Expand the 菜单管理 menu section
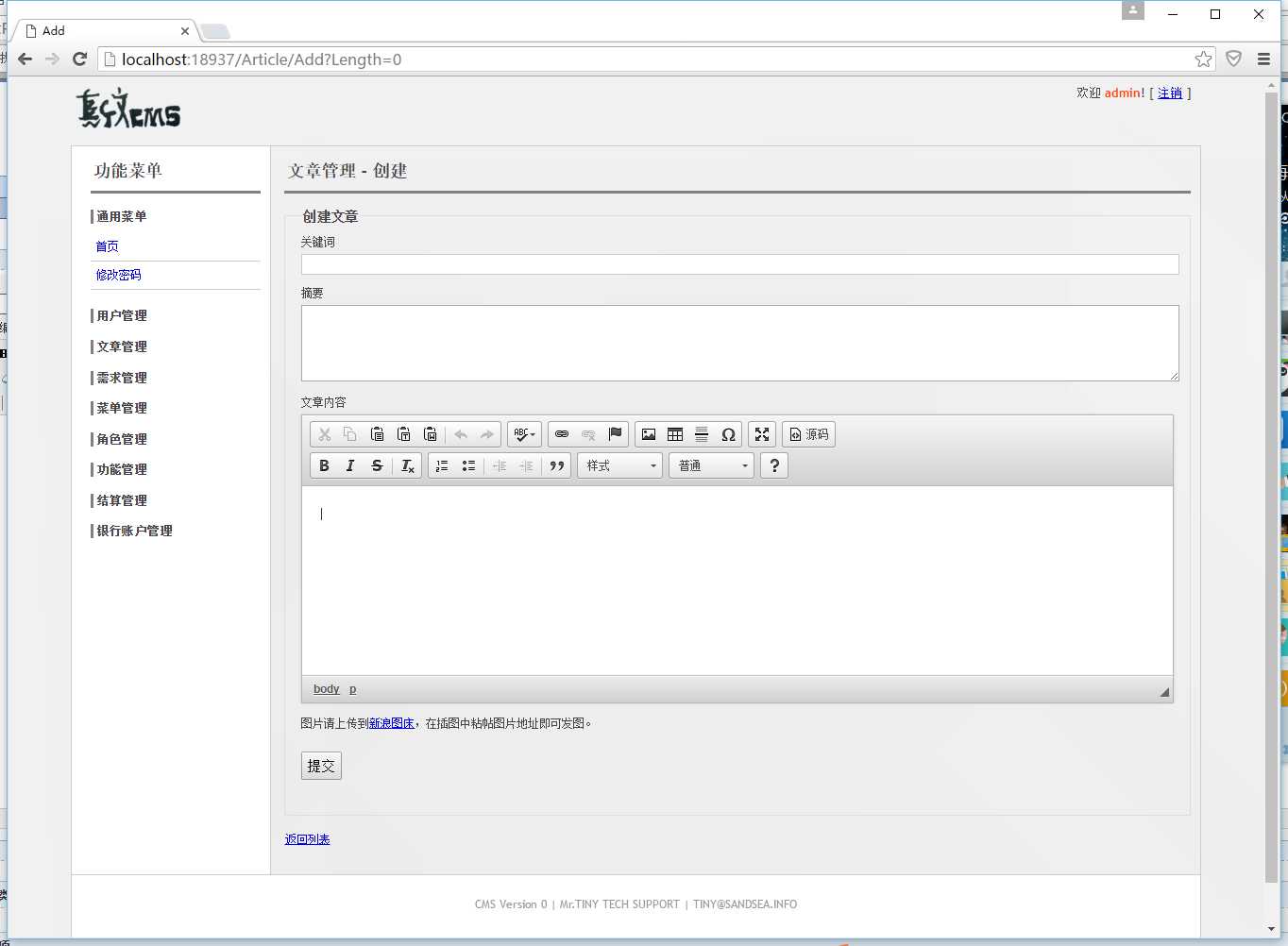Viewport: 1288px width, 946px height. 122,408
